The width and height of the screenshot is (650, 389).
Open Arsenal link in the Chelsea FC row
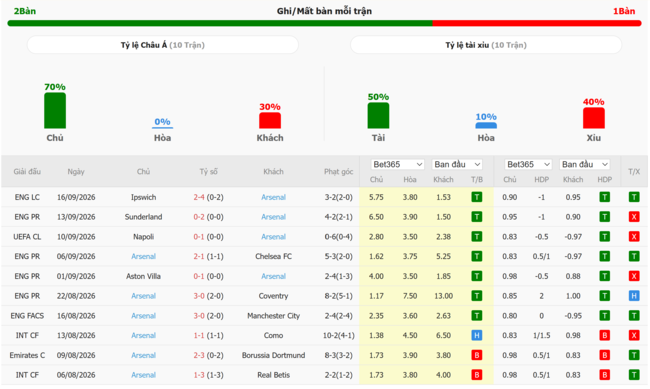[143, 256]
